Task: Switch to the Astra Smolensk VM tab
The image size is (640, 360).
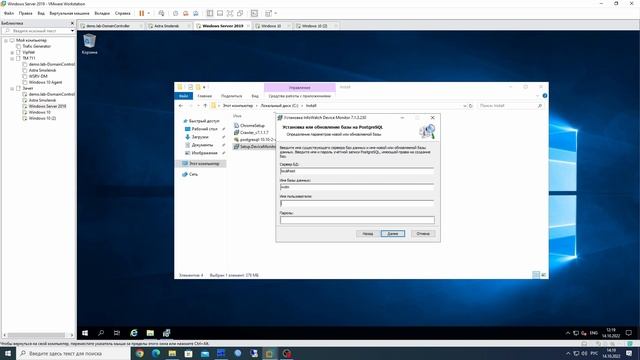Action: click(167, 26)
